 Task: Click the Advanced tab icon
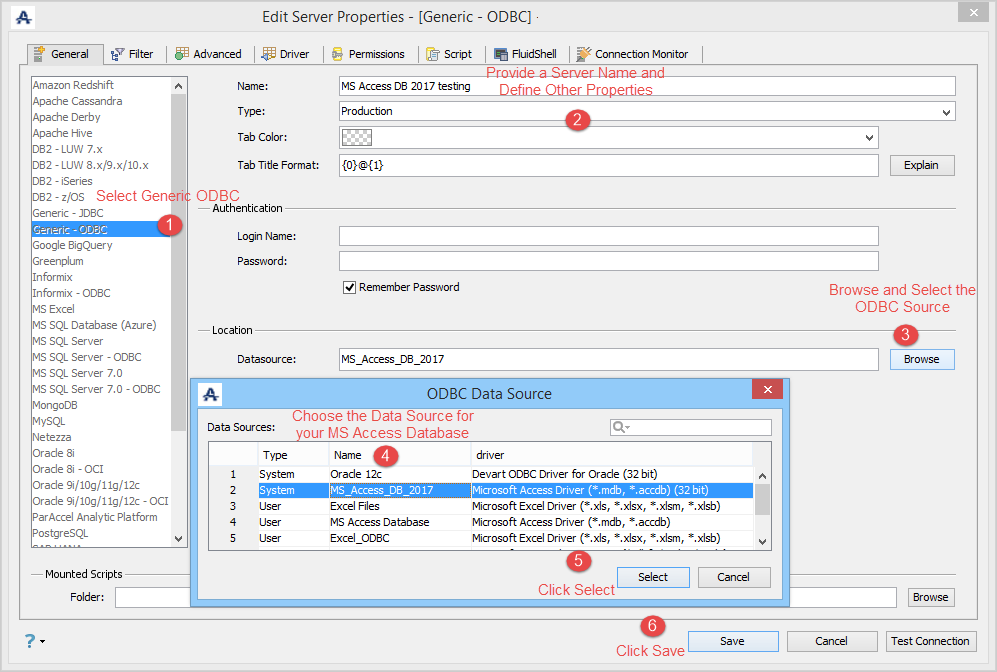pyautogui.click(x=181, y=54)
